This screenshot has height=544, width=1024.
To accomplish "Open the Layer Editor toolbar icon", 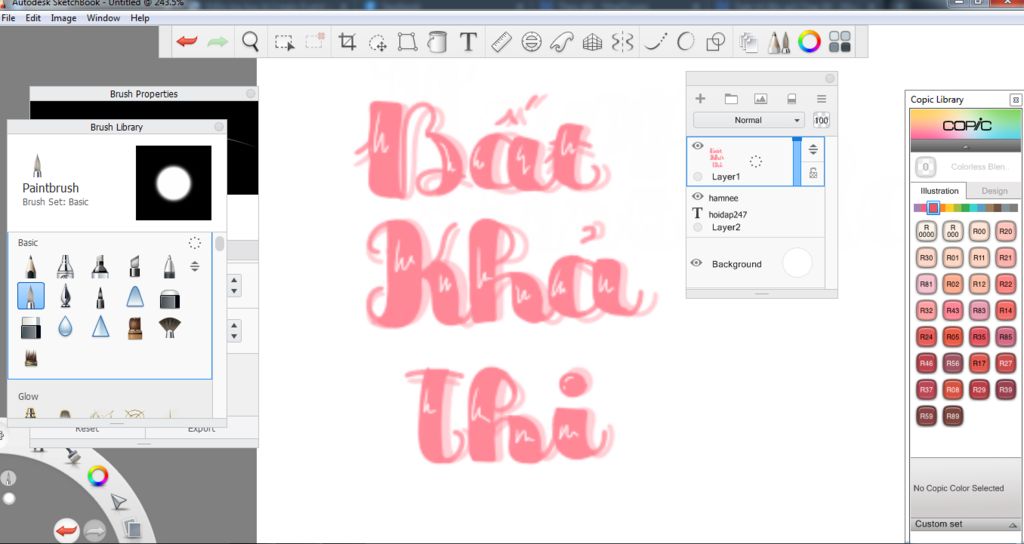I will pyautogui.click(x=748, y=42).
